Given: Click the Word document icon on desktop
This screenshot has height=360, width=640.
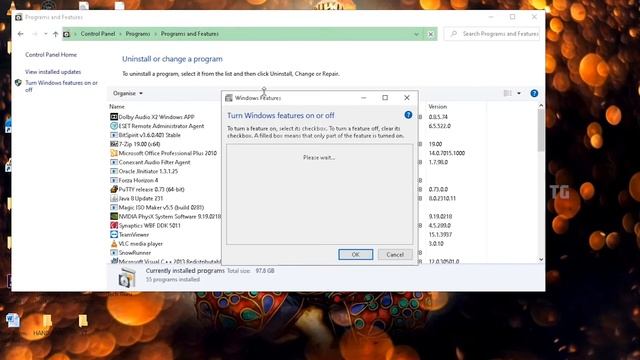Looking at the screenshot, I should (x=13, y=320).
